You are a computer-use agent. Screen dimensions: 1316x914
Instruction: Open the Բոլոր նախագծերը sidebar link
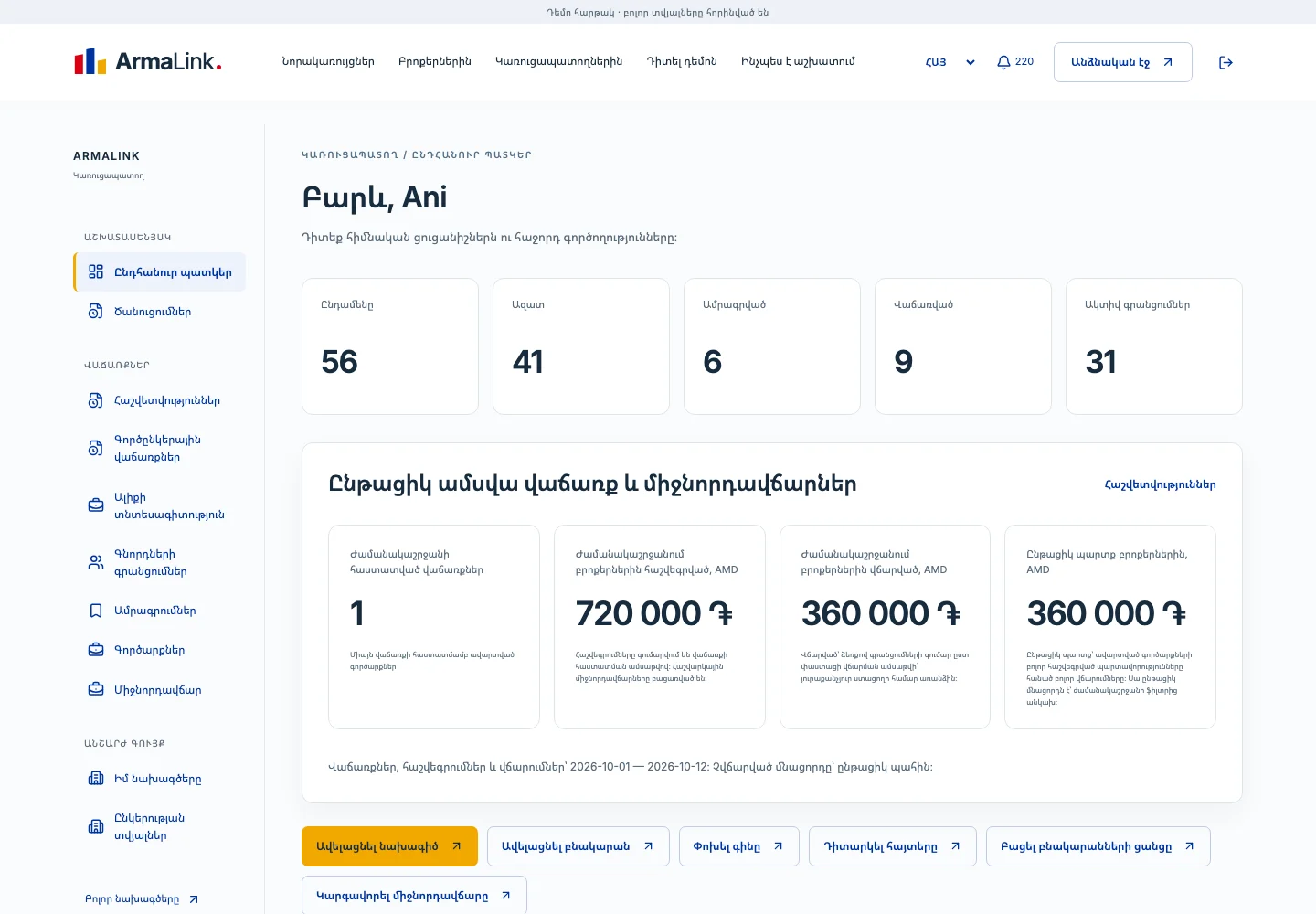tap(142, 899)
